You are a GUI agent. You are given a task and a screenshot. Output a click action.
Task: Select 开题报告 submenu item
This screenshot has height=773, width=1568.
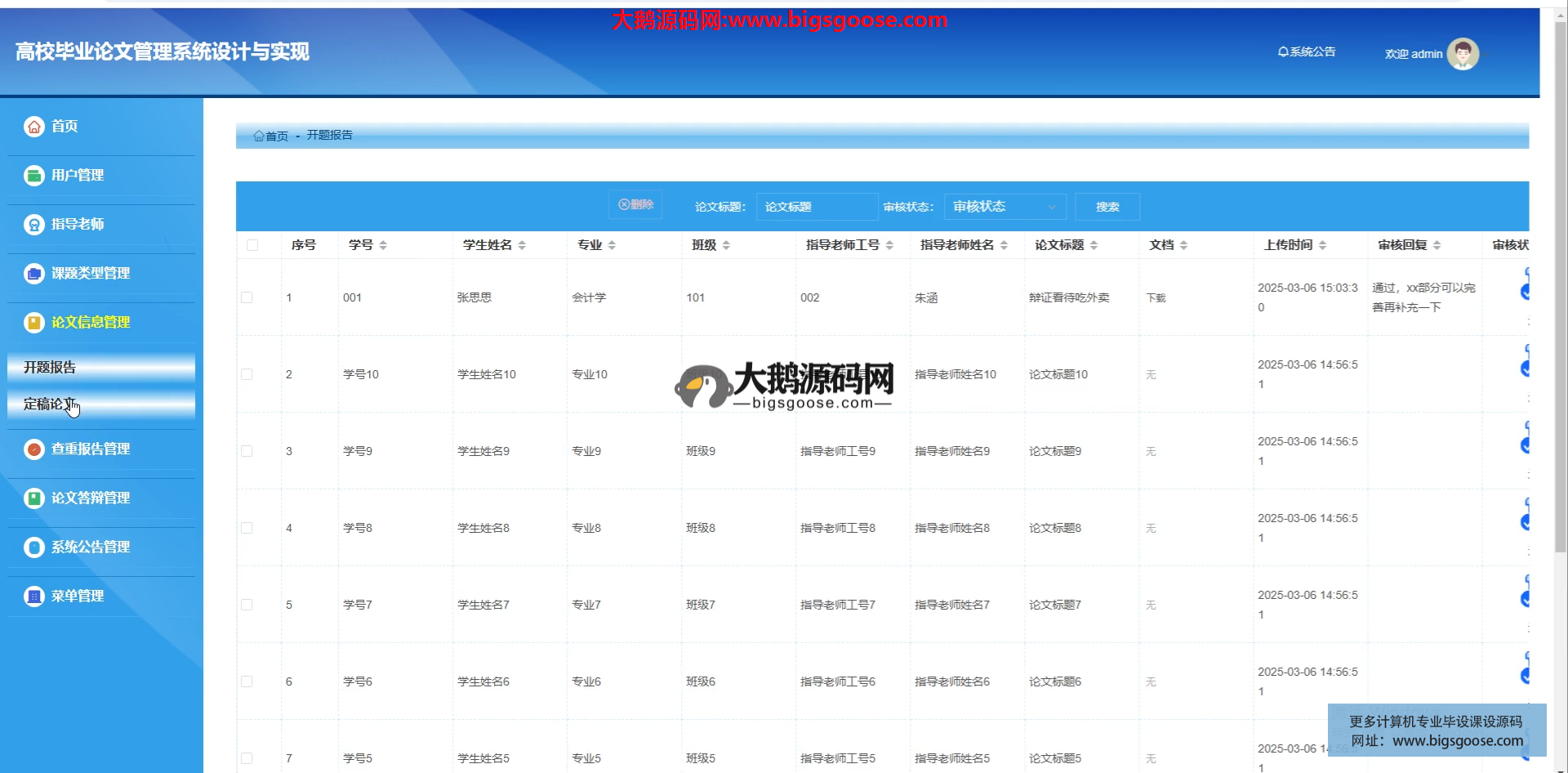pos(100,367)
